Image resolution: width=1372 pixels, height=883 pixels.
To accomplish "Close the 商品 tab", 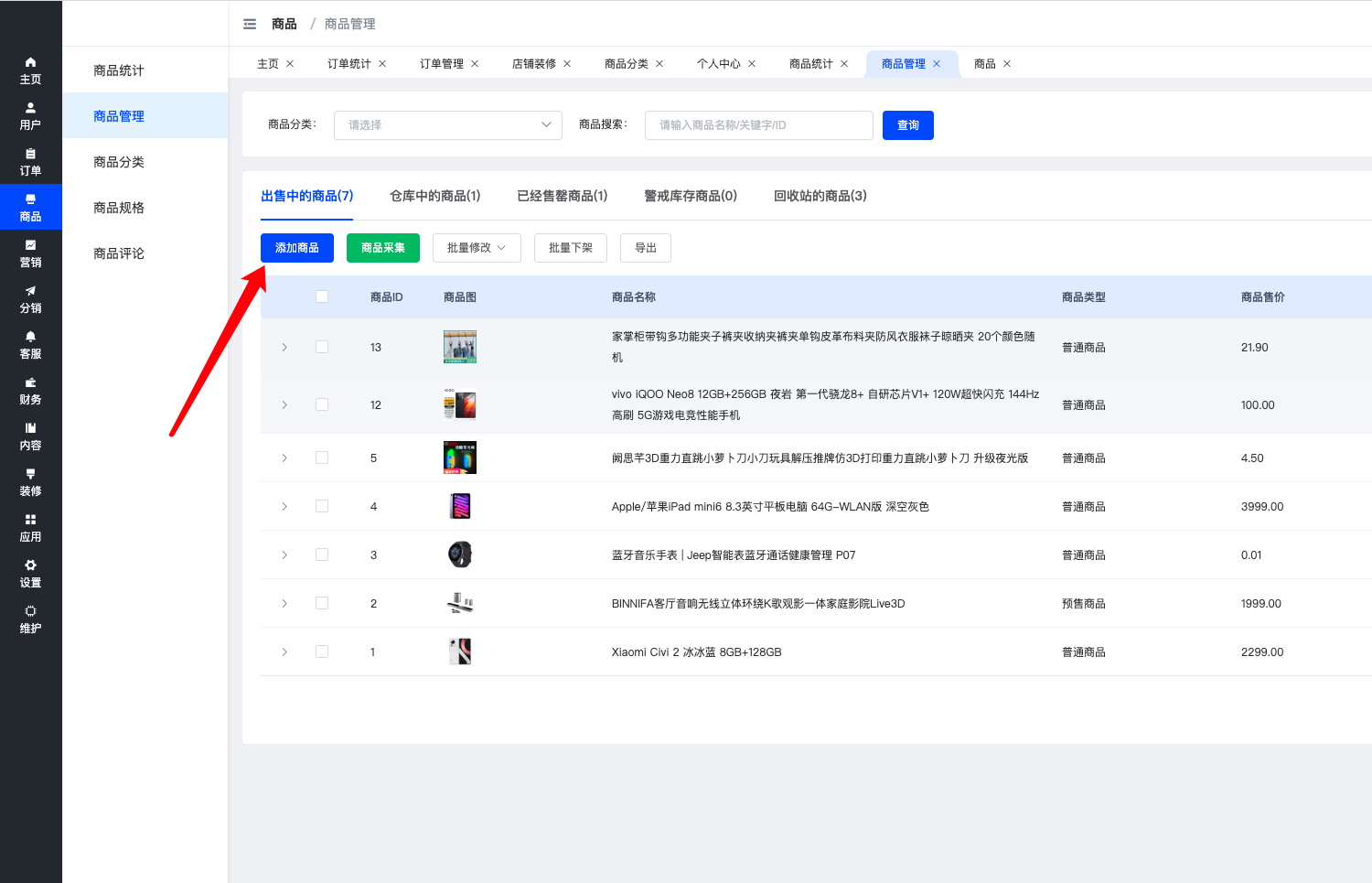I will [x=1007, y=64].
